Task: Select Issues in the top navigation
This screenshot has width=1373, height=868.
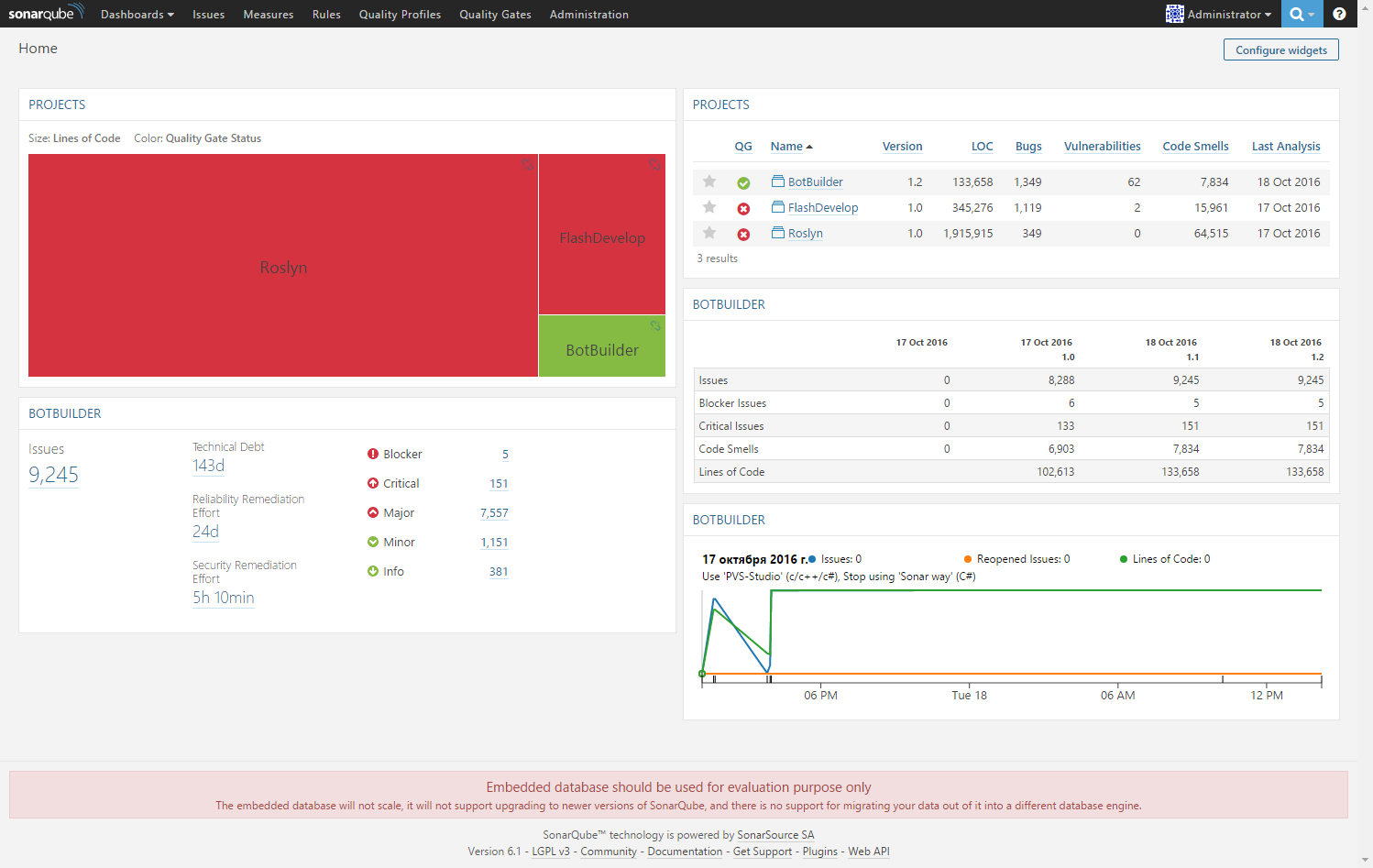Action: click(x=208, y=14)
